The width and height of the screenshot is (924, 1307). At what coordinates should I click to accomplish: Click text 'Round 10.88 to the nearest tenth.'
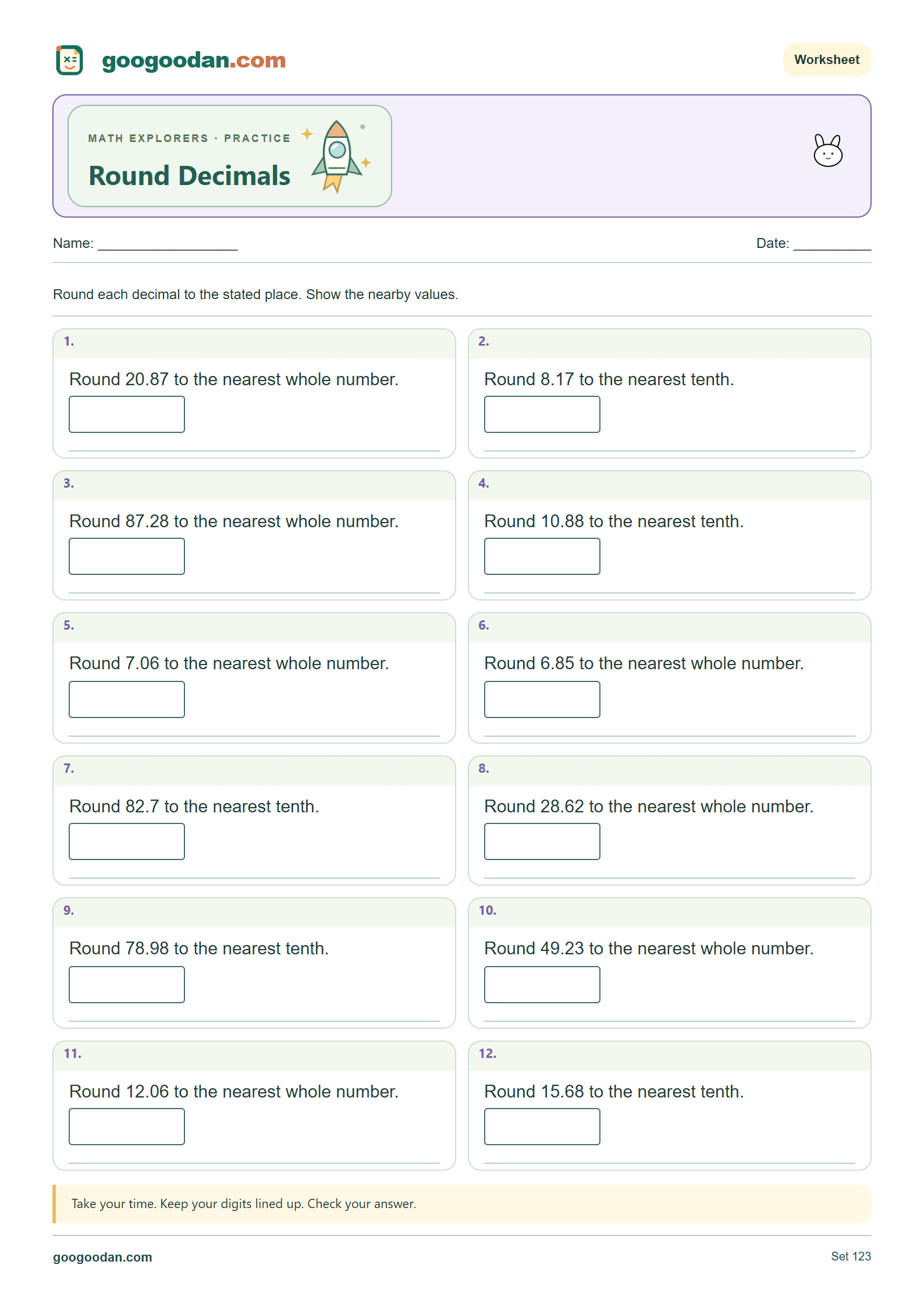pyautogui.click(x=614, y=521)
